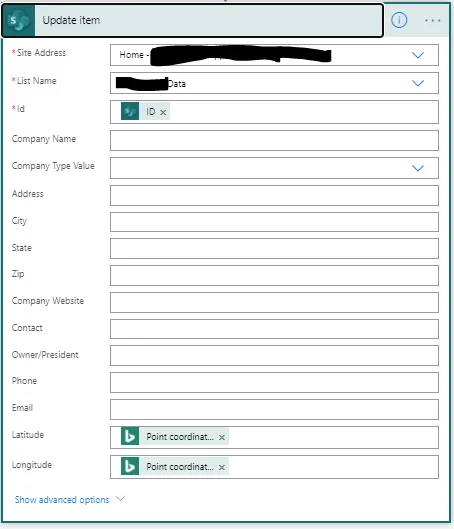This screenshot has width=454, height=529.
Task: Click the Zip input field
Action: pyautogui.click(x=274, y=275)
